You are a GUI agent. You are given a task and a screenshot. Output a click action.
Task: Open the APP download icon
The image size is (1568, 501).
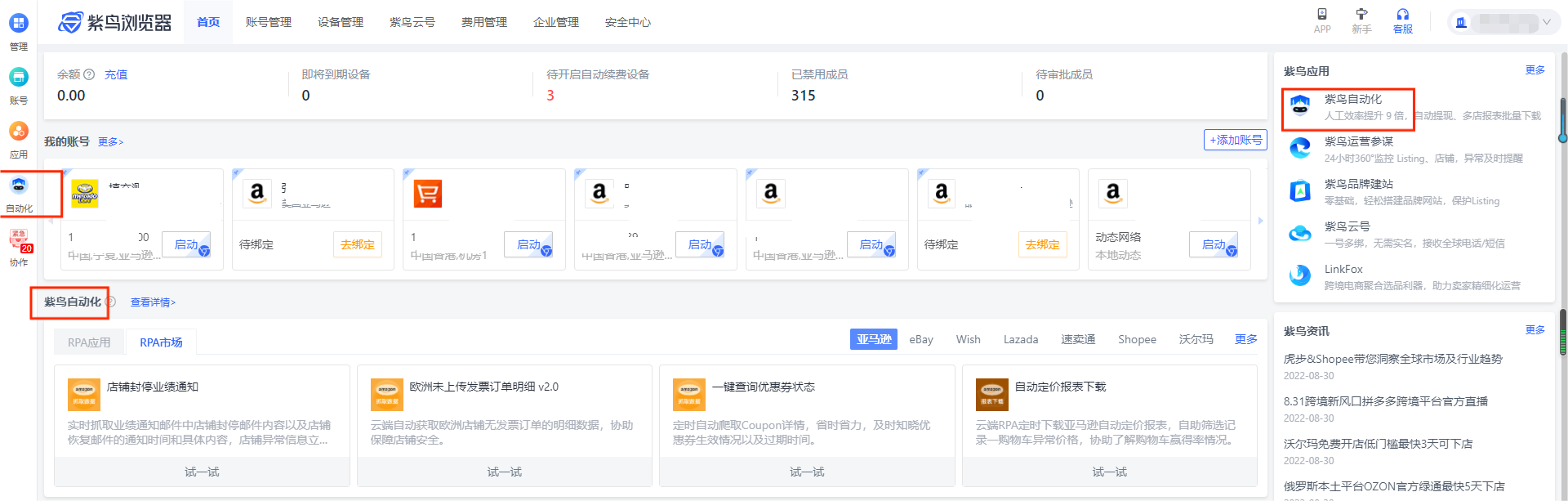1322,14
